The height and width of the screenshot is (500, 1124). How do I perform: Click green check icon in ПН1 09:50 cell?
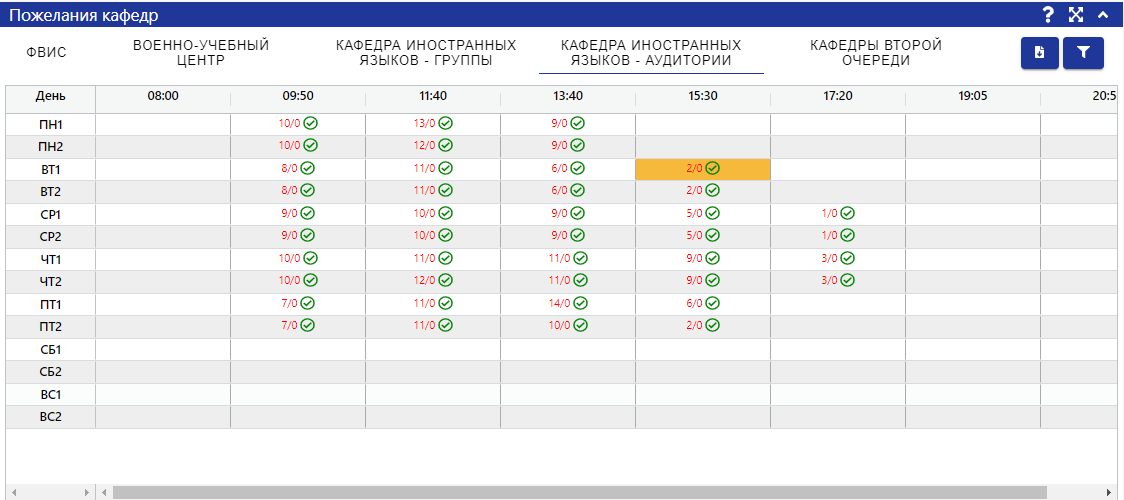coord(310,123)
